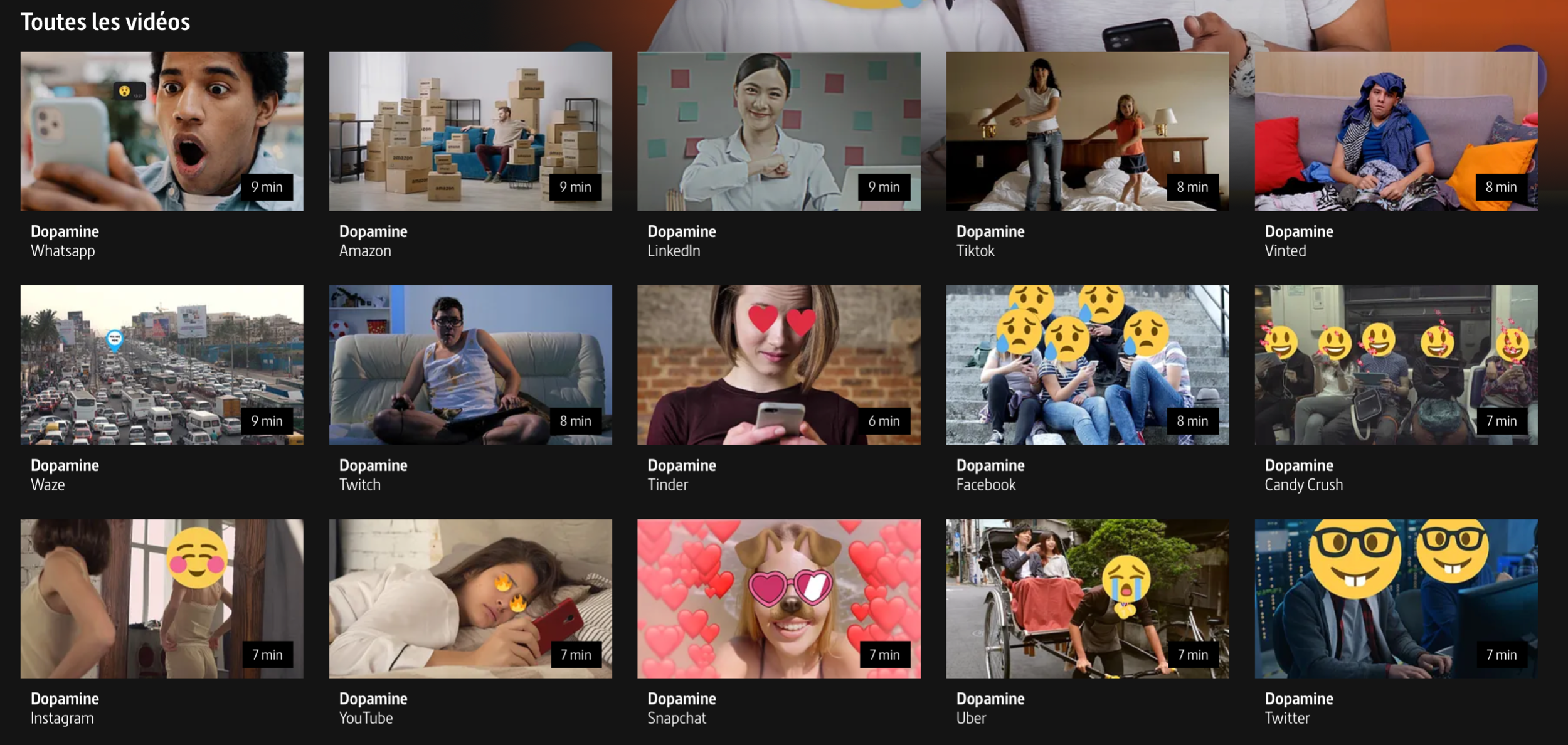Click the 7 min badge on Uber video
1568x745 pixels.
(1193, 655)
